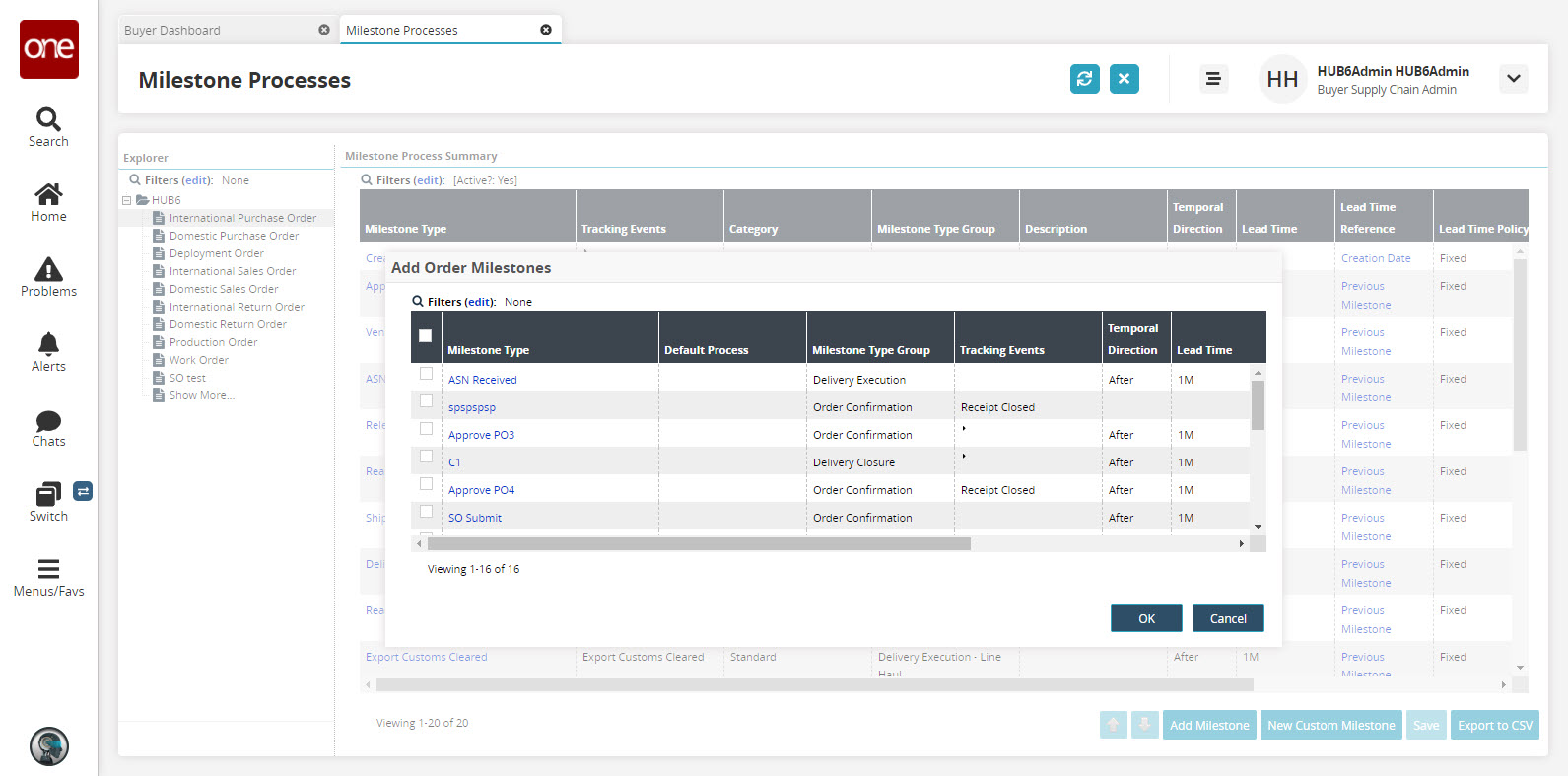Screen dimensions: 1568x776
Task: Switch to the Buyer Dashboard tab
Action: [172, 31]
